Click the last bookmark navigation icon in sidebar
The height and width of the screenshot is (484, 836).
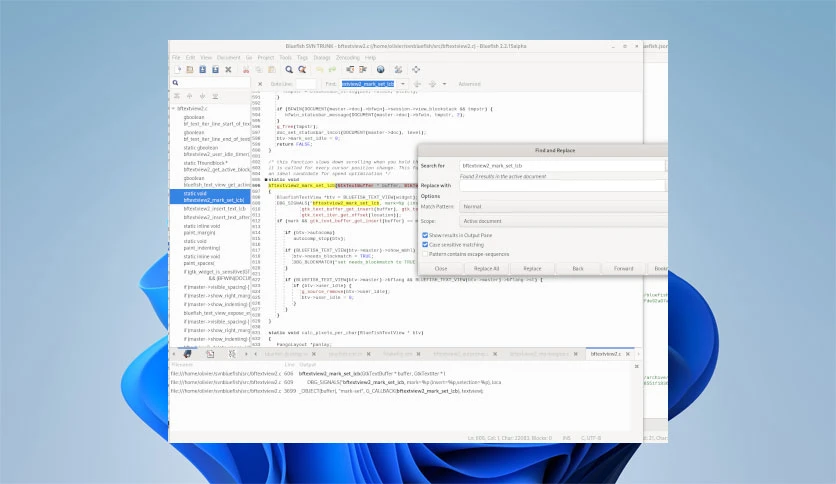215,96
